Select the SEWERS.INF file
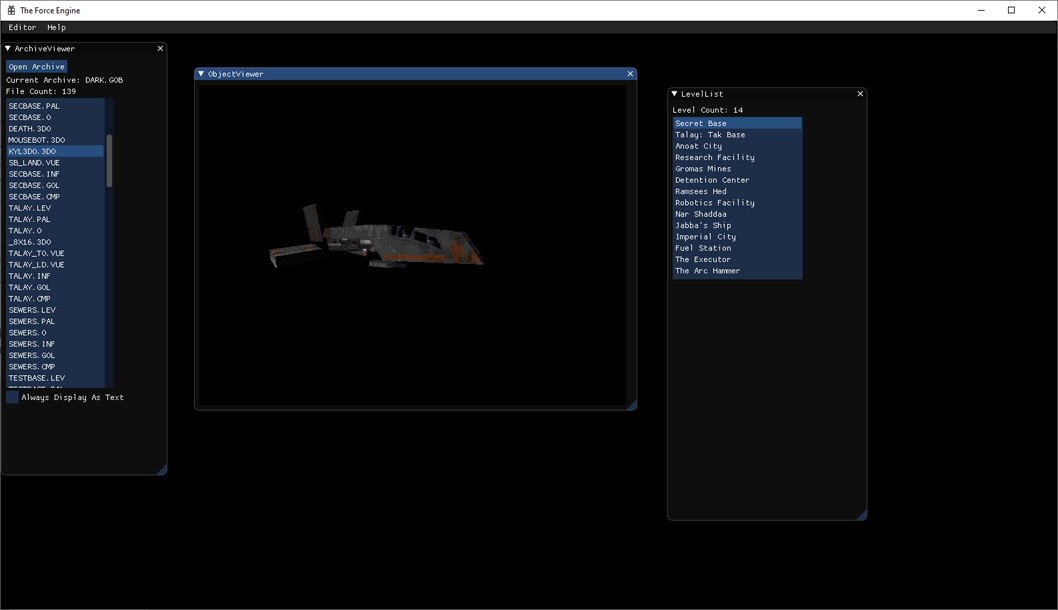 point(55,344)
